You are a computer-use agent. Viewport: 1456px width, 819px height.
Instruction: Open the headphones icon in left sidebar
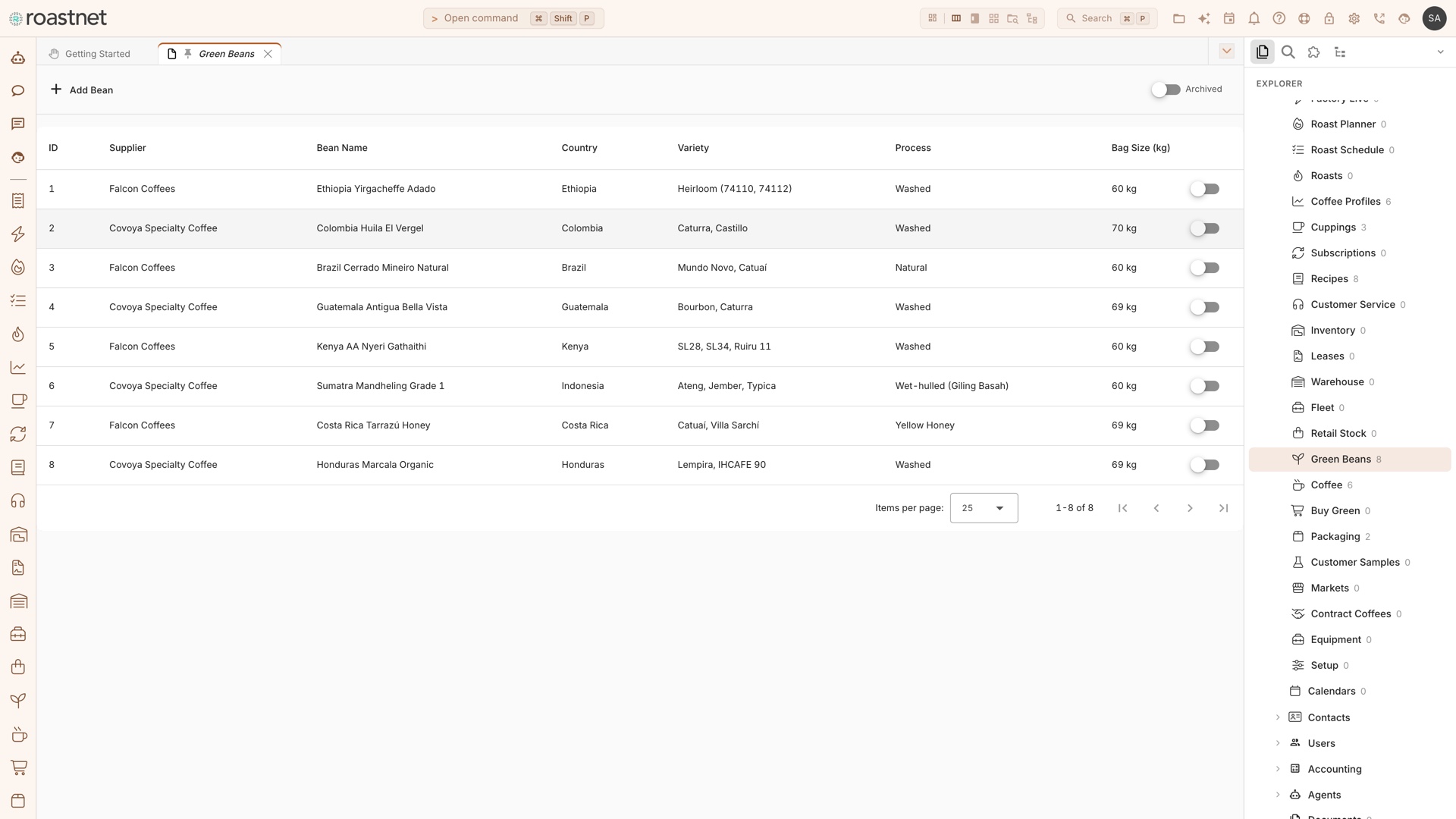coord(18,500)
